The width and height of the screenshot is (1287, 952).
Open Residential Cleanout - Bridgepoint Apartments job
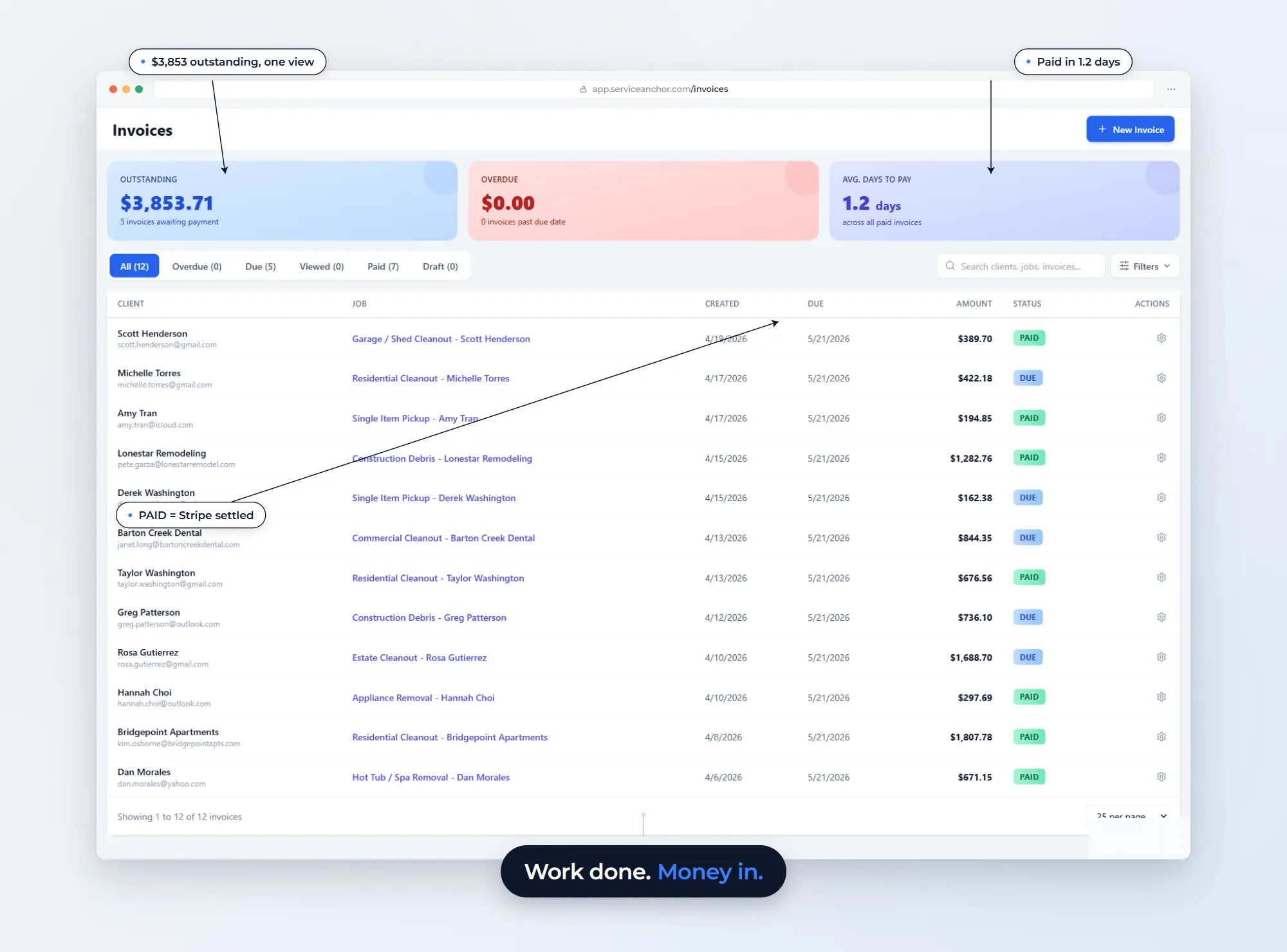tap(450, 737)
